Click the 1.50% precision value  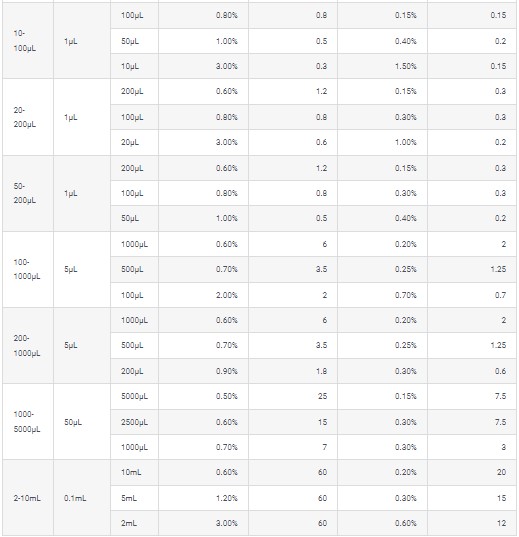click(x=406, y=66)
